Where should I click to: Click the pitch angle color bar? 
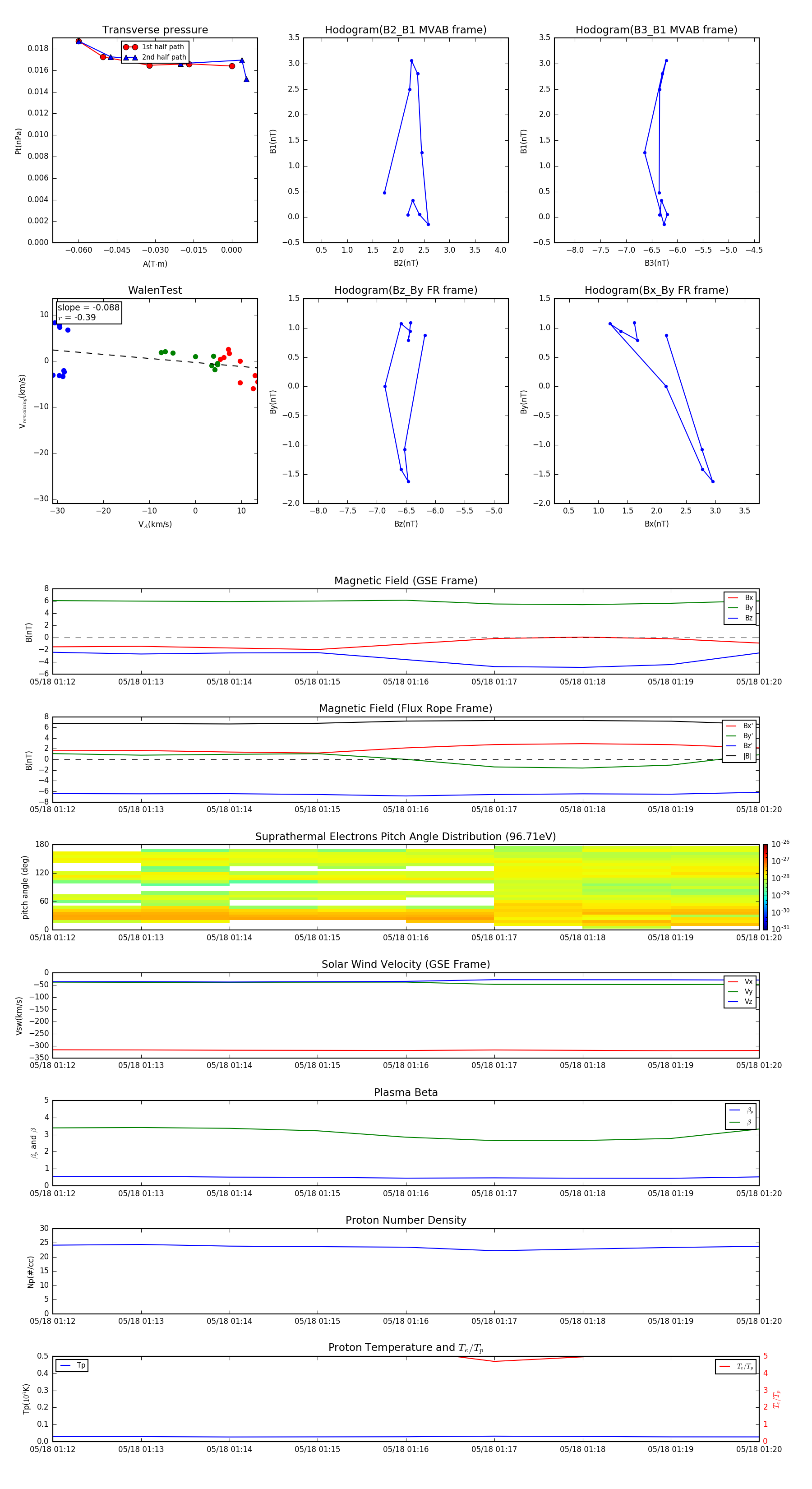coord(765,887)
